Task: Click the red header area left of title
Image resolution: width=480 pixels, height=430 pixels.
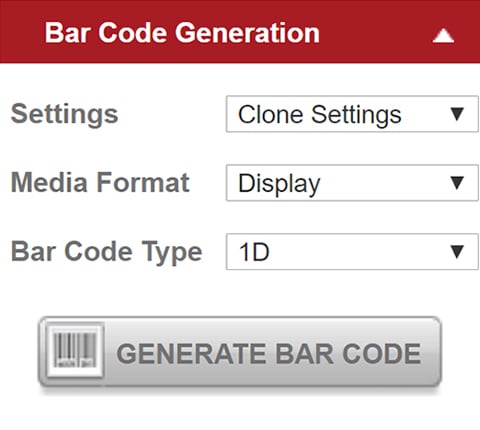Action: click(x=22, y=33)
